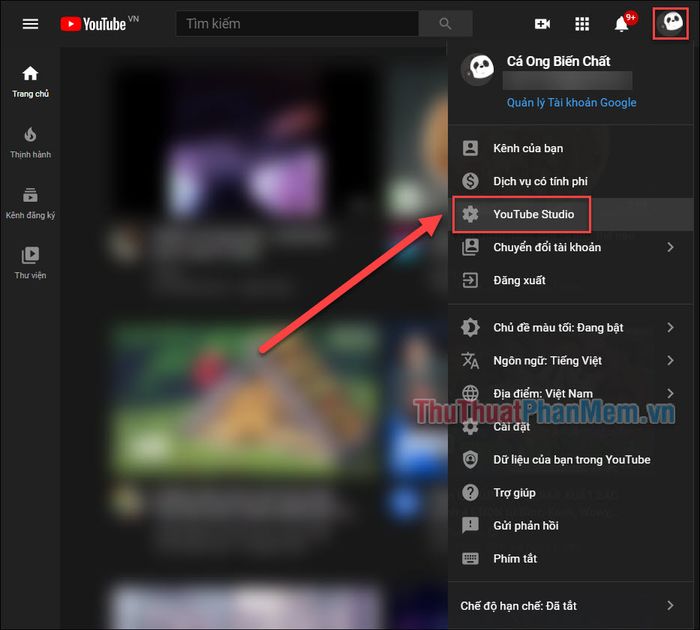Expand Ngôn ngữ submenu chevron
This screenshot has width=700, height=630.
[x=670, y=360]
